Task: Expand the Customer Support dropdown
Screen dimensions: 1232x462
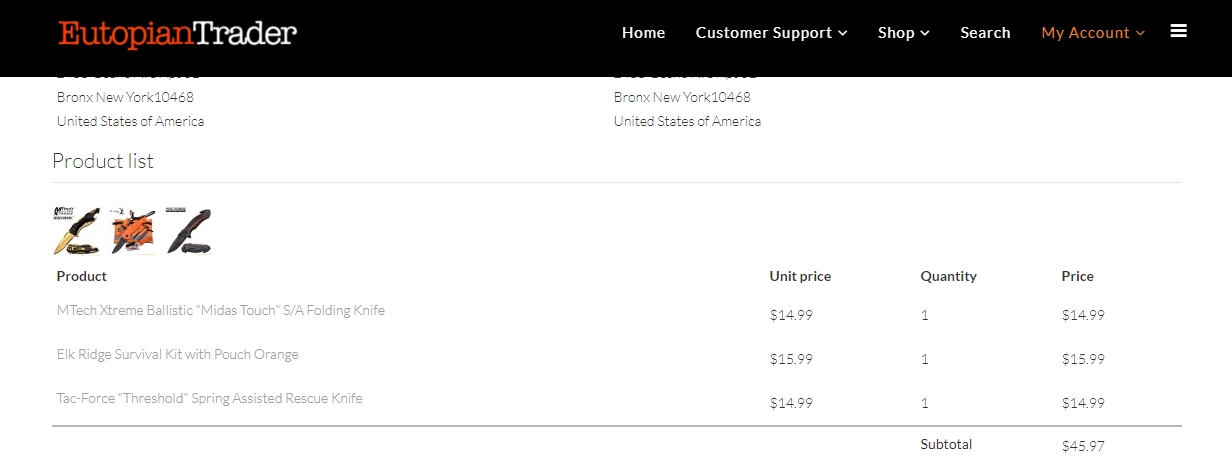Action: (x=771, y=33)
